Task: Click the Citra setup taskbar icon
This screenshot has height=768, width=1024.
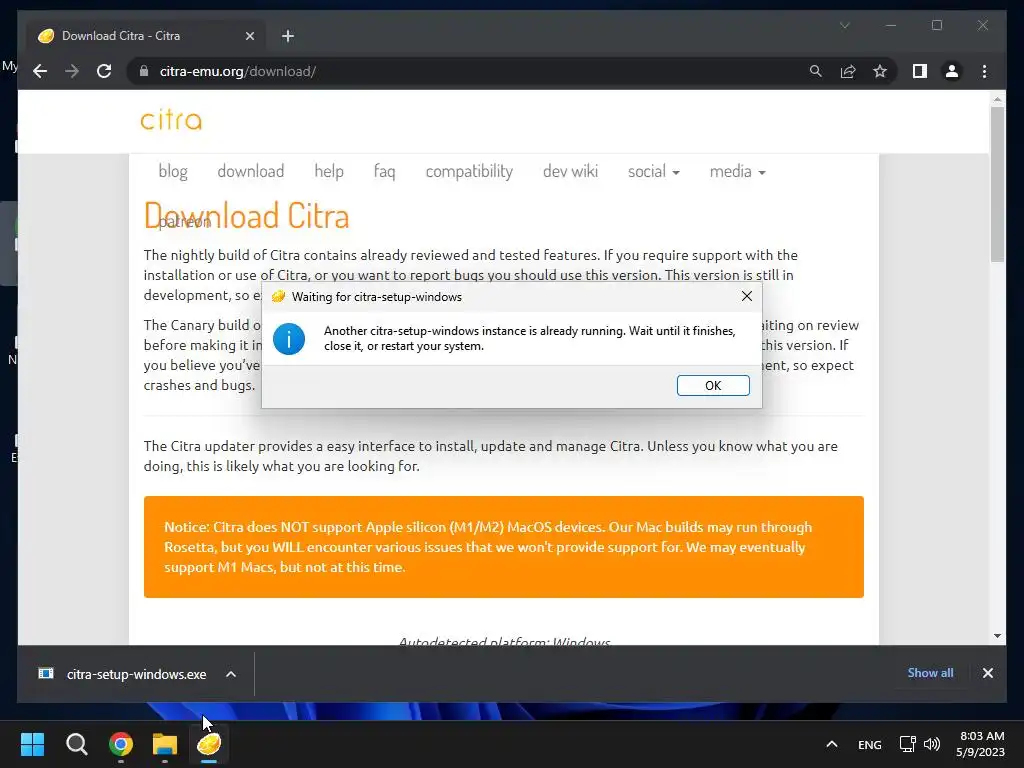Action: (209, 744)
